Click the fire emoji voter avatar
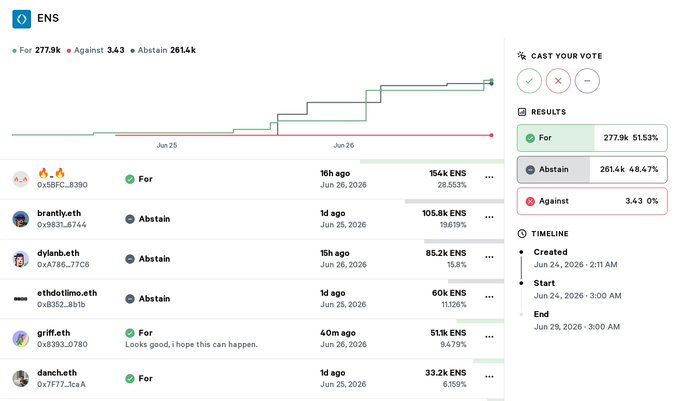This screenshot has height=401, width=680. click(x=20, y=179)
